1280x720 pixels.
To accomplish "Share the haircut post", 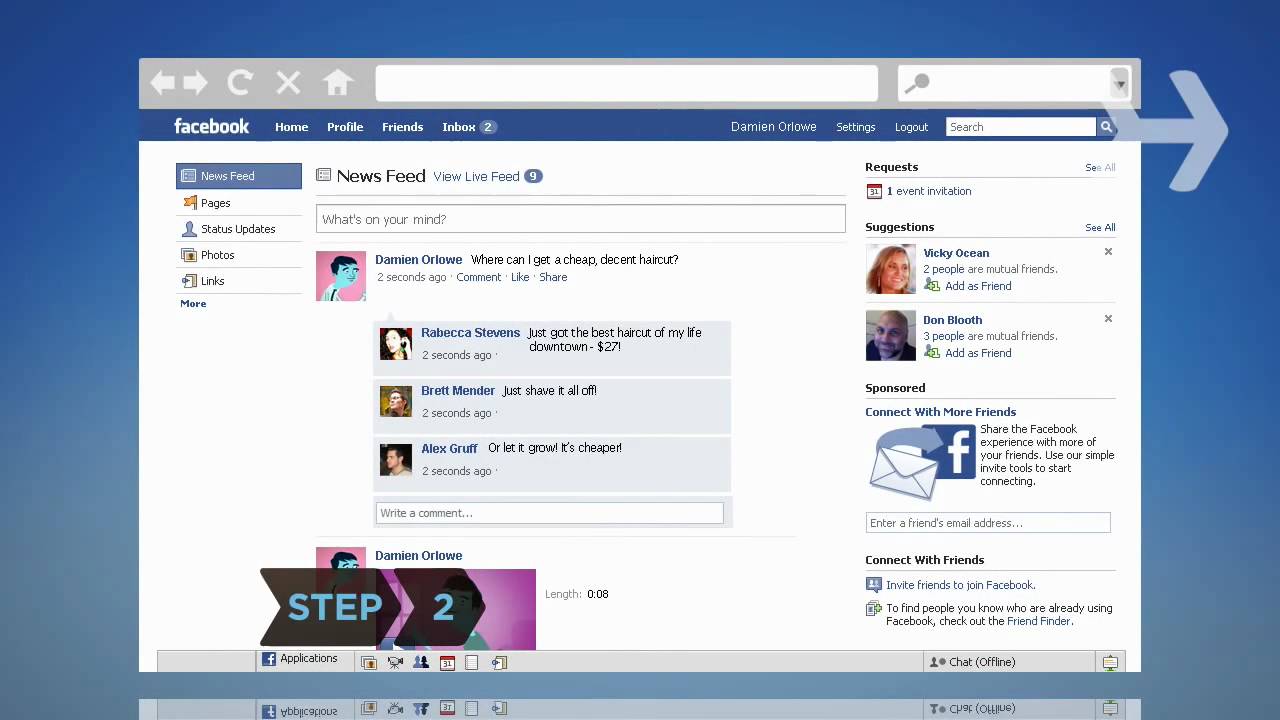I will pyautogui.click(x=553, y=277).
